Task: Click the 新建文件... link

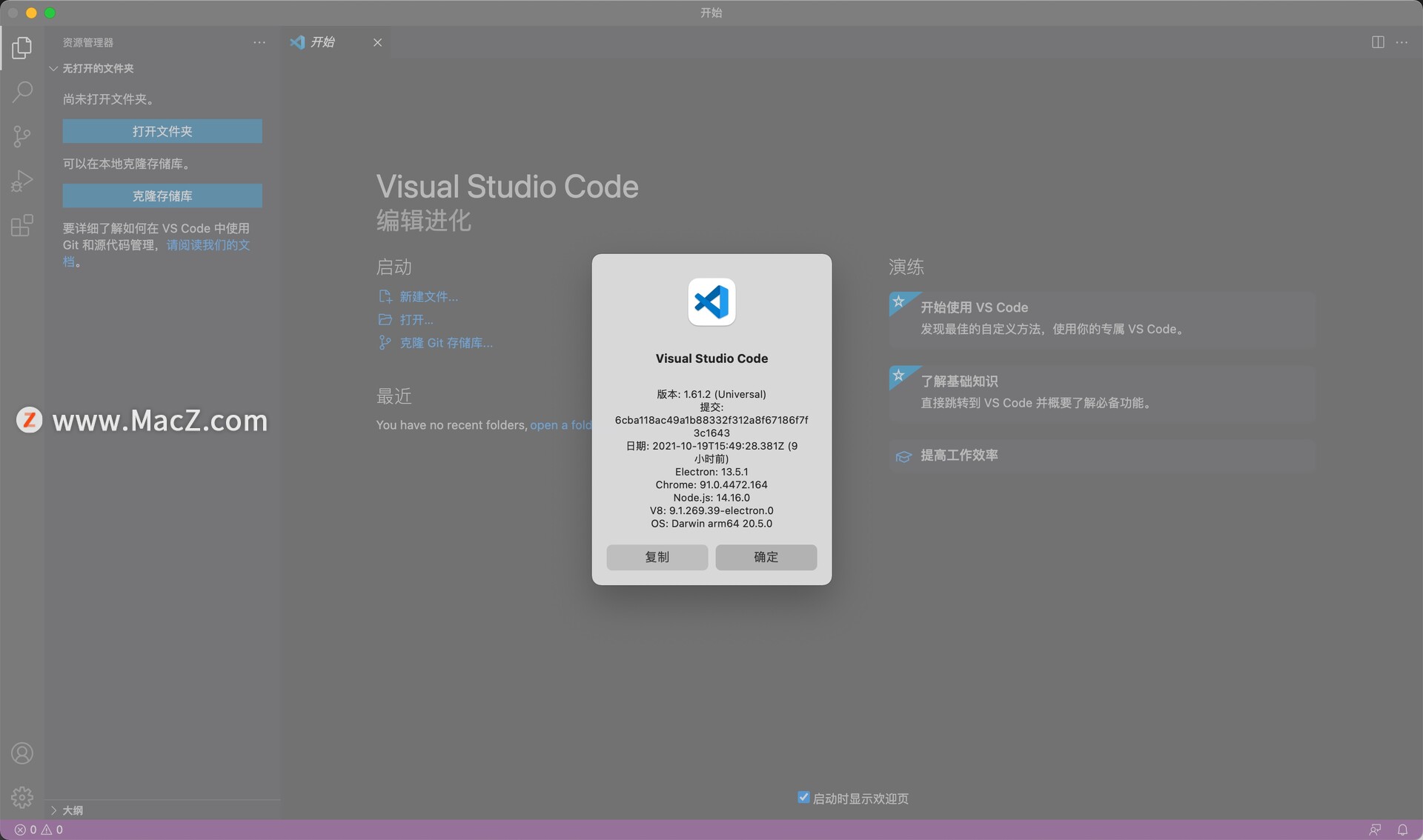Action: point(429,297)
